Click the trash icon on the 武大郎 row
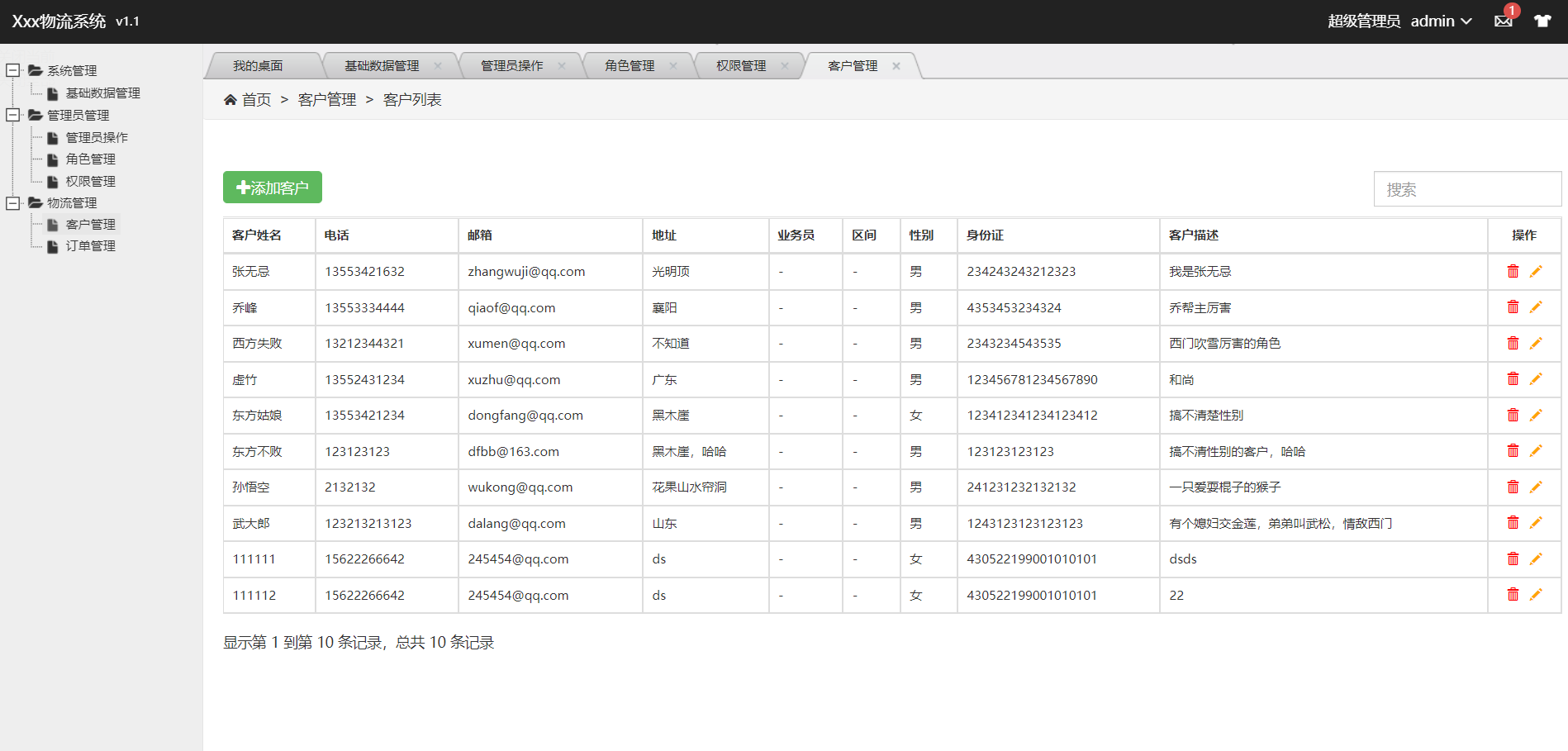Viewport: 1568px width, 751px height. (x=1513, y=522)
